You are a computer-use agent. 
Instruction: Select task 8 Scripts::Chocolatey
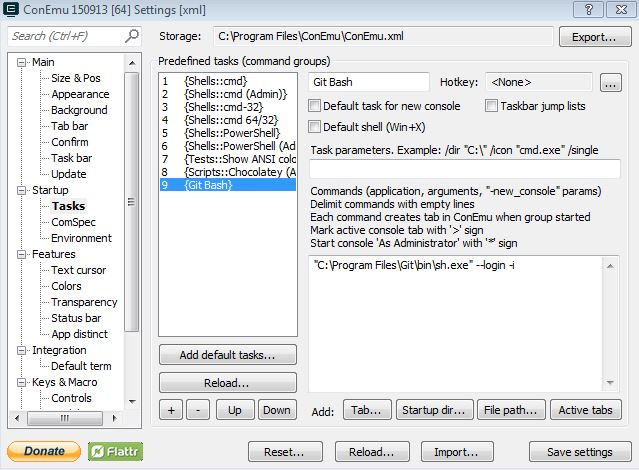228,172
